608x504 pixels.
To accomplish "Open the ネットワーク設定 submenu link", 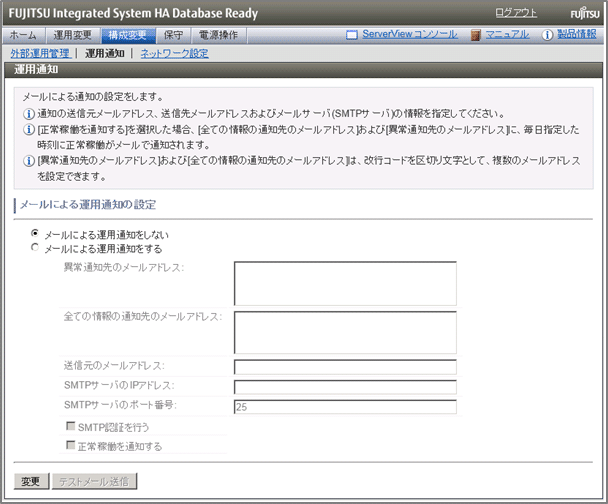I will [174, 54].
